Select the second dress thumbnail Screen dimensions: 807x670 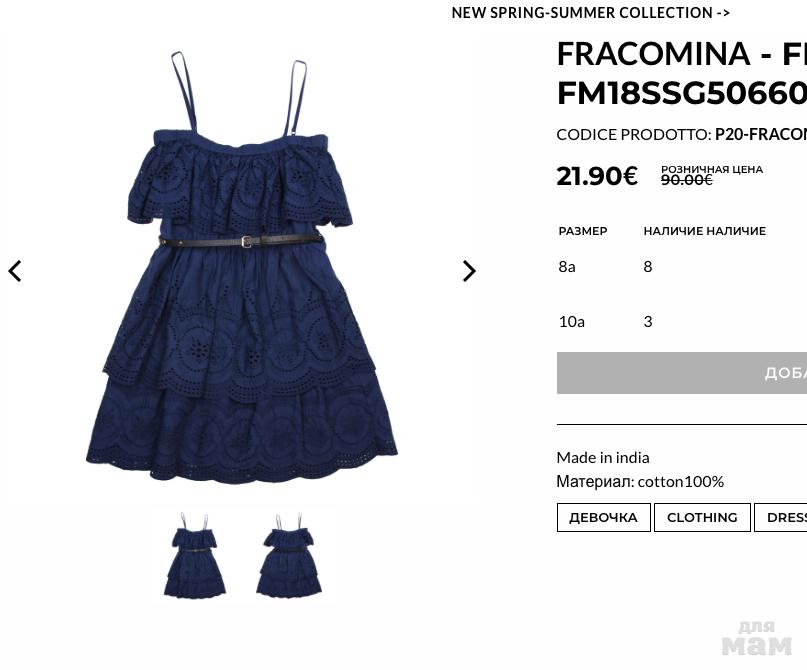[289, 555]
